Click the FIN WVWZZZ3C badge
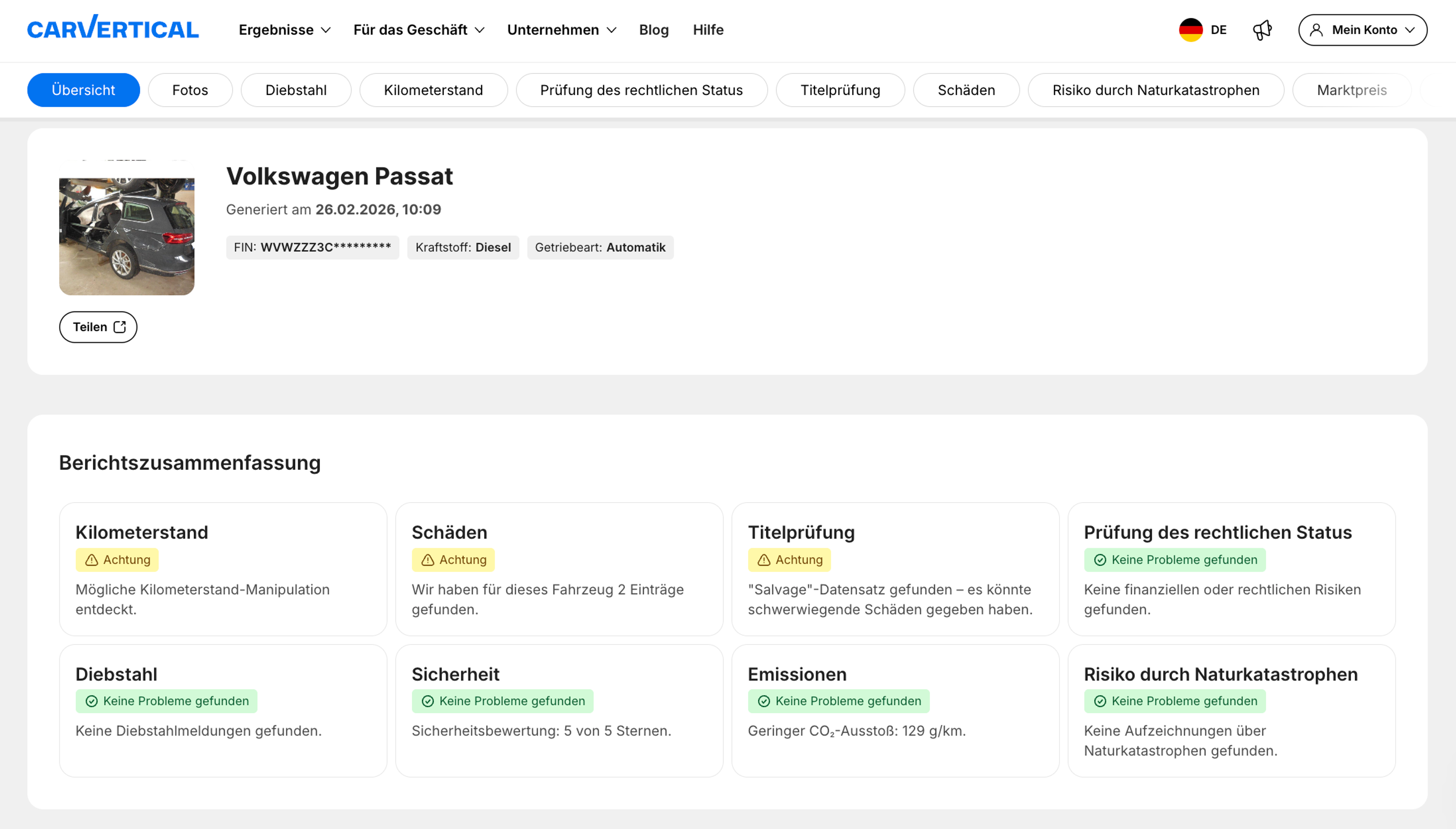The height and width of the screenshot is (829, 1456). click(x=312, y=248)
